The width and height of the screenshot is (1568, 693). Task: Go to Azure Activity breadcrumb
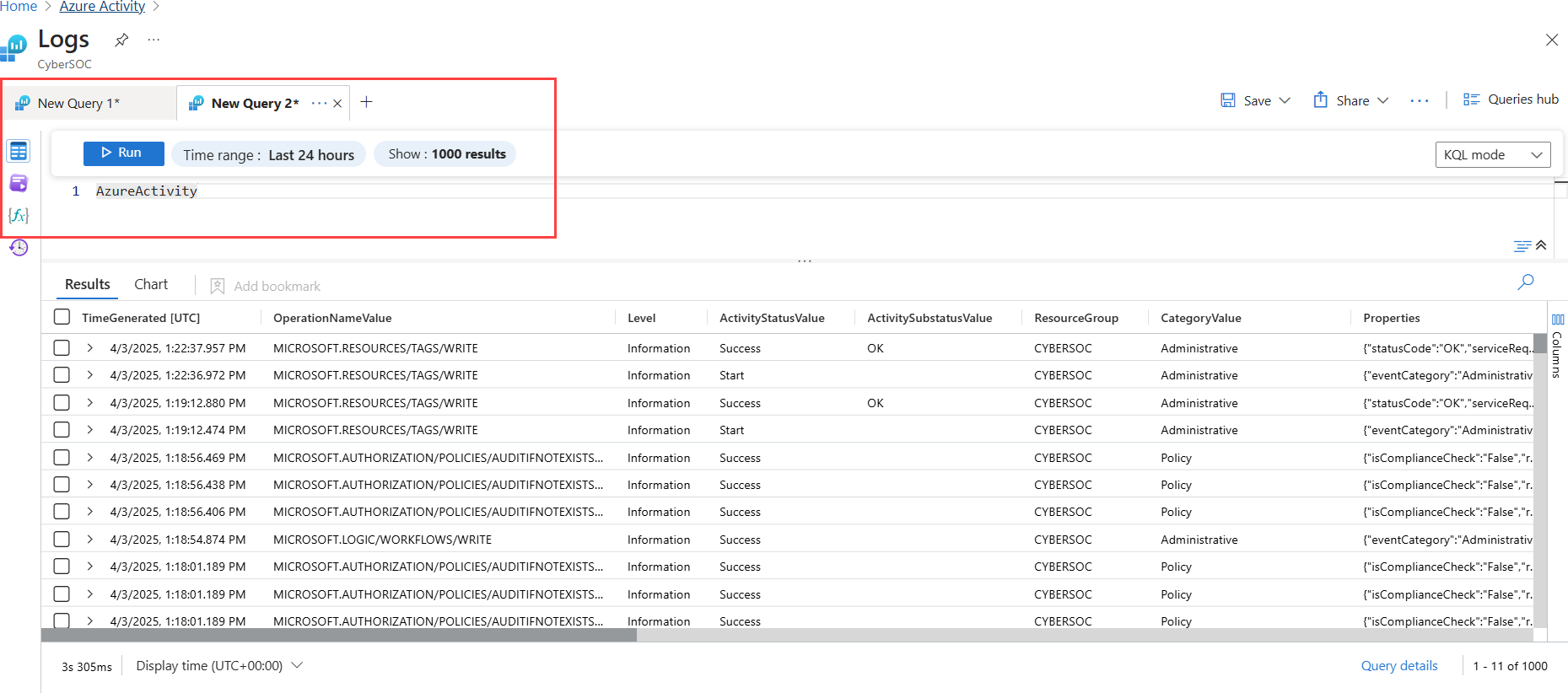(102, 7)
